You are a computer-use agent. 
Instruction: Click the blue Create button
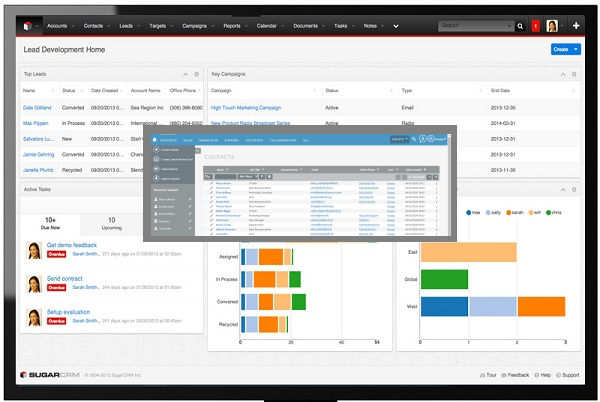(x=561, y=49)
